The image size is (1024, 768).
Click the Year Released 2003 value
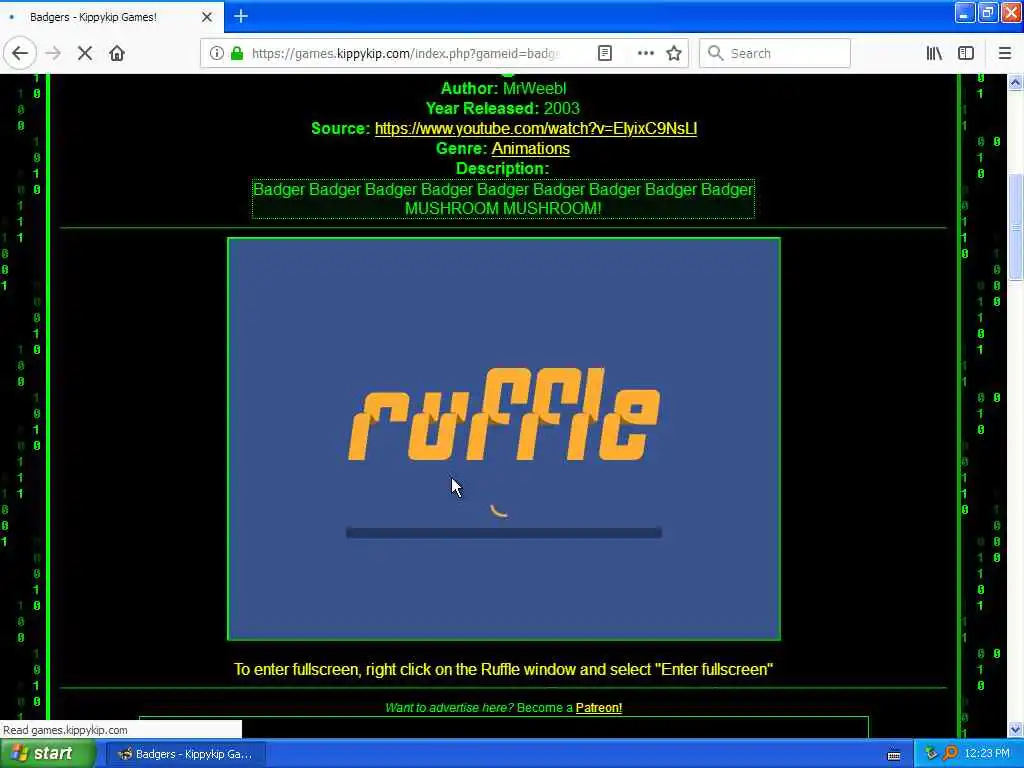click(562, 108)
